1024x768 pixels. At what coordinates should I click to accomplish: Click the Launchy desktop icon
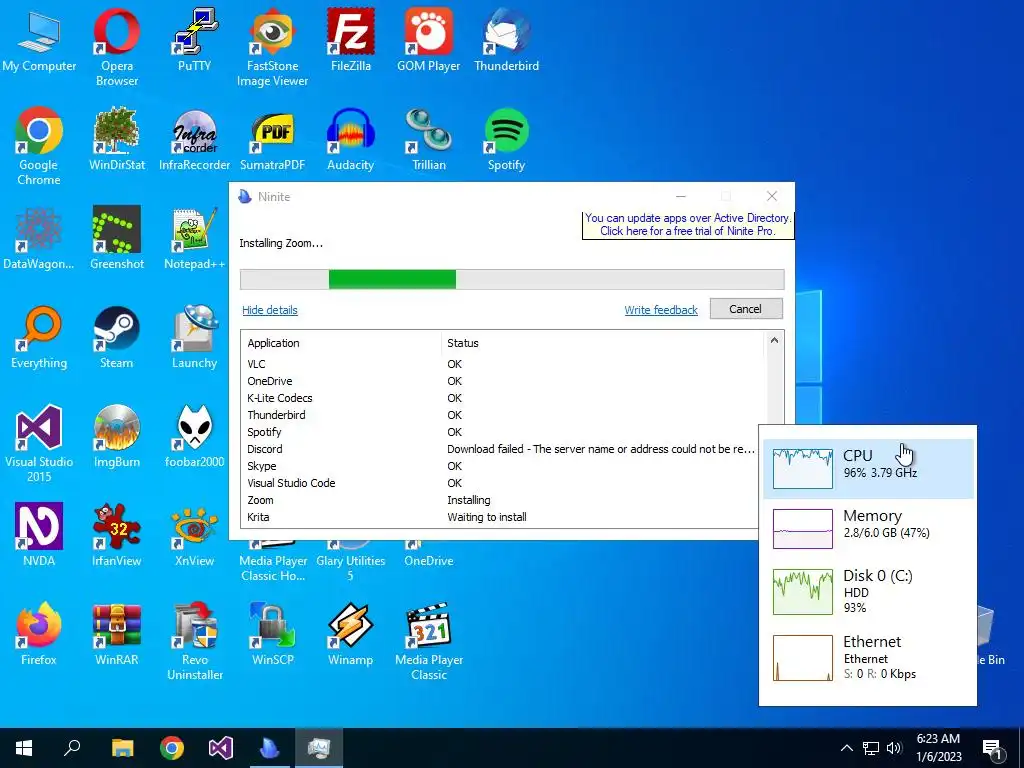tap(195, 337)
